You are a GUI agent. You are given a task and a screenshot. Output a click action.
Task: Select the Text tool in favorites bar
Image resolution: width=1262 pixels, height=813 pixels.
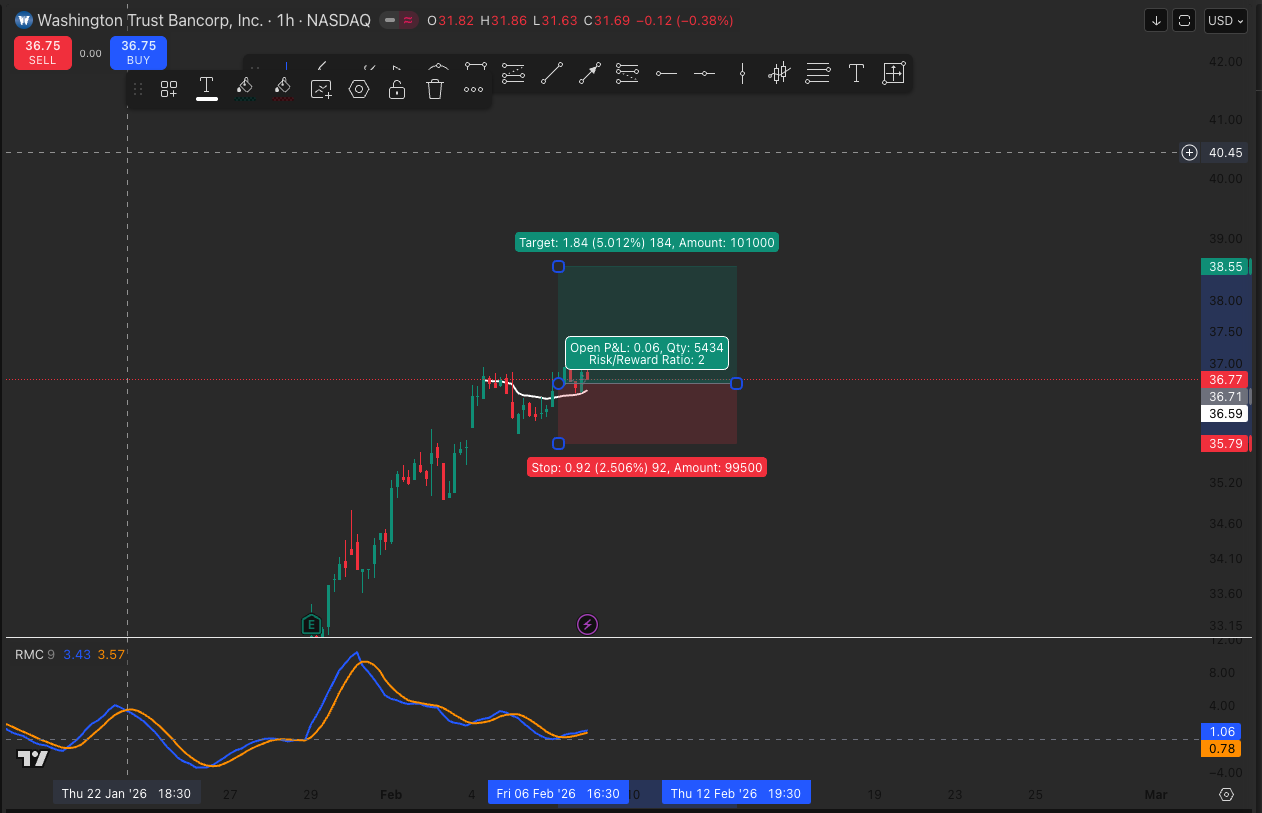(856, 72)
